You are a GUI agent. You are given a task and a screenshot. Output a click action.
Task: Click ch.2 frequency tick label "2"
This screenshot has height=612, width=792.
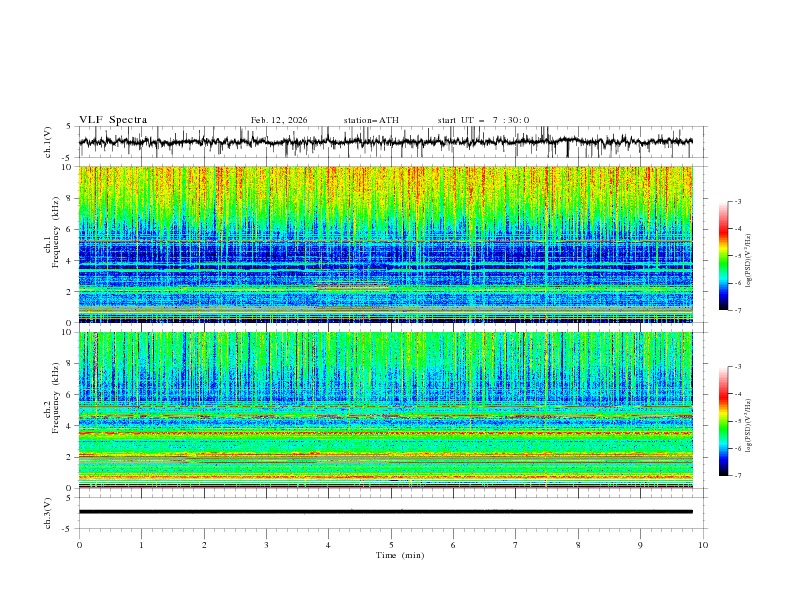point(70,457)
